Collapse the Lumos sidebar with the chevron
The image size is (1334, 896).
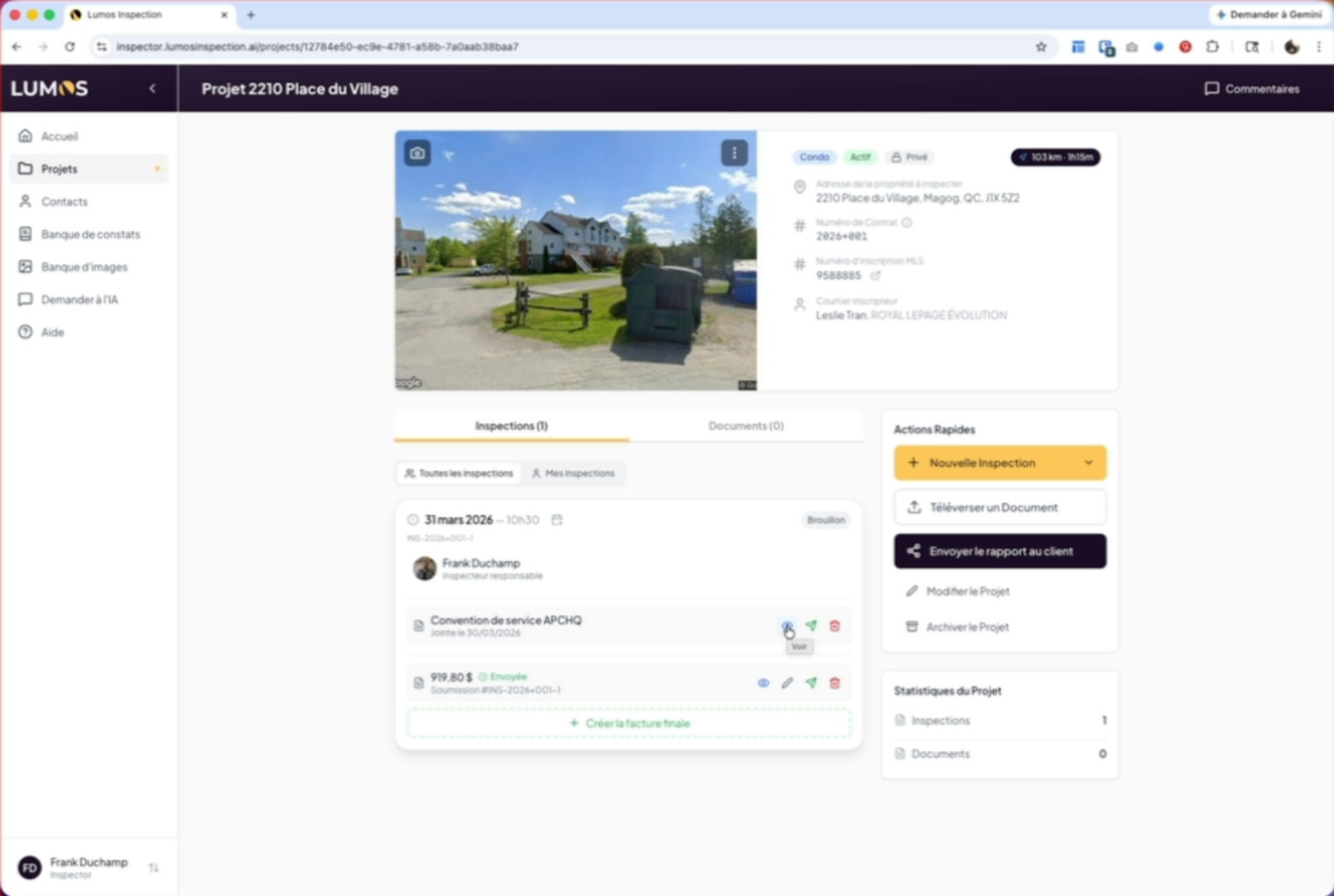(153, 89)
